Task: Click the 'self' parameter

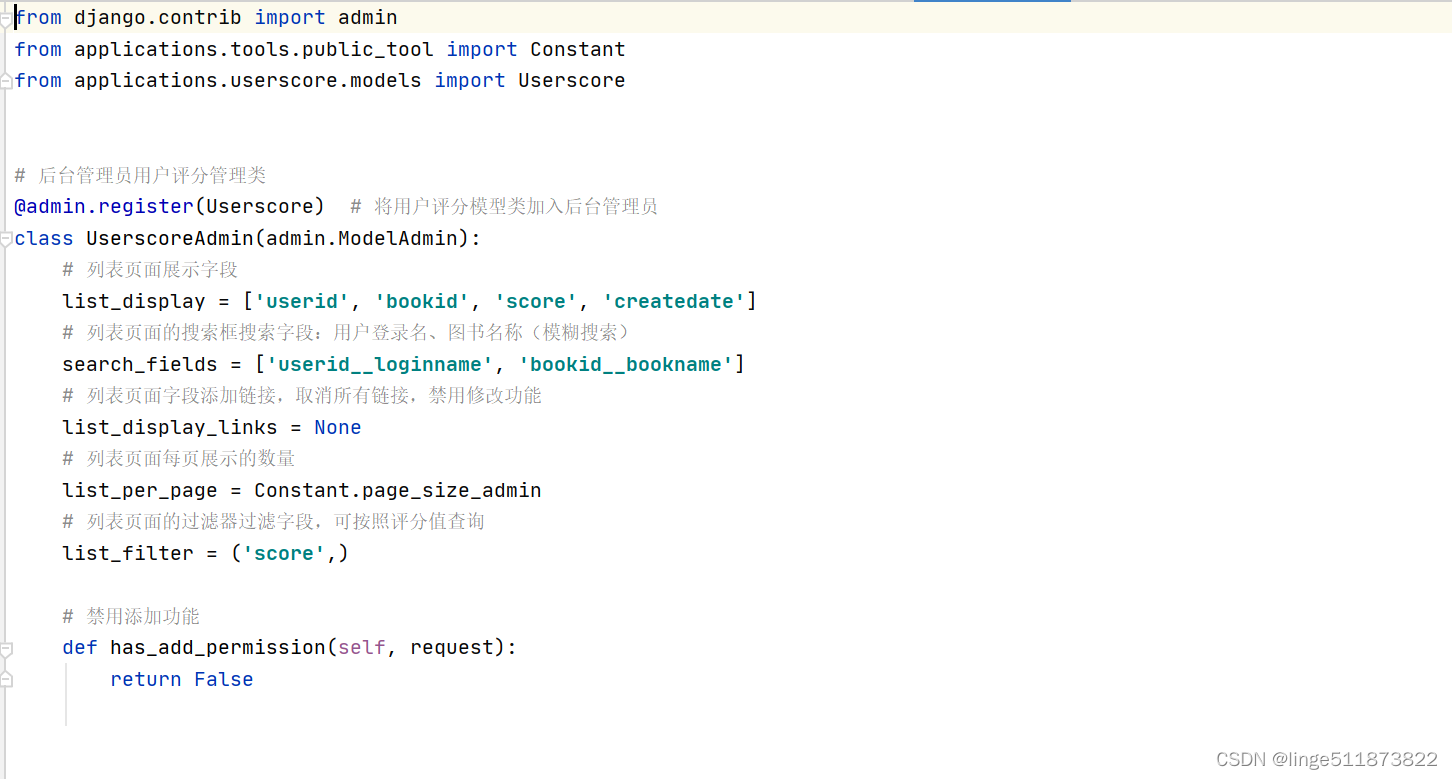Action: pos(361,647)
